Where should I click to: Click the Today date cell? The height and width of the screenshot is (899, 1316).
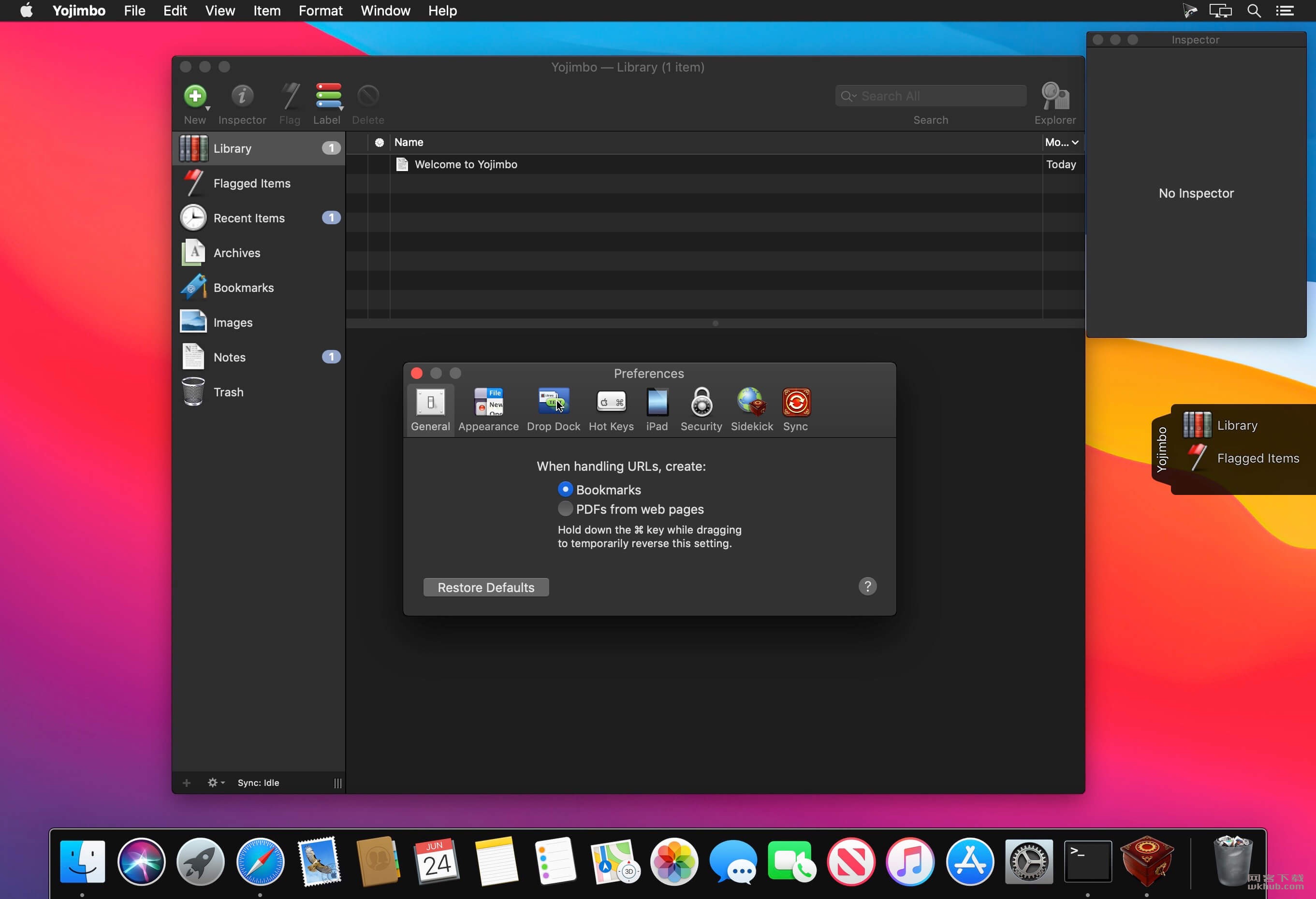coord(1061,164)
